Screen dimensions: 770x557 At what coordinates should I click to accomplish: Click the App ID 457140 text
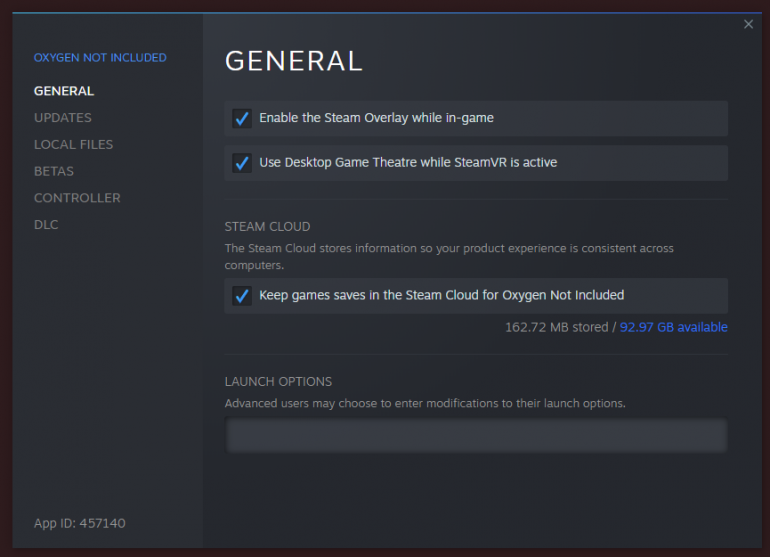click(x=80, y=523)
